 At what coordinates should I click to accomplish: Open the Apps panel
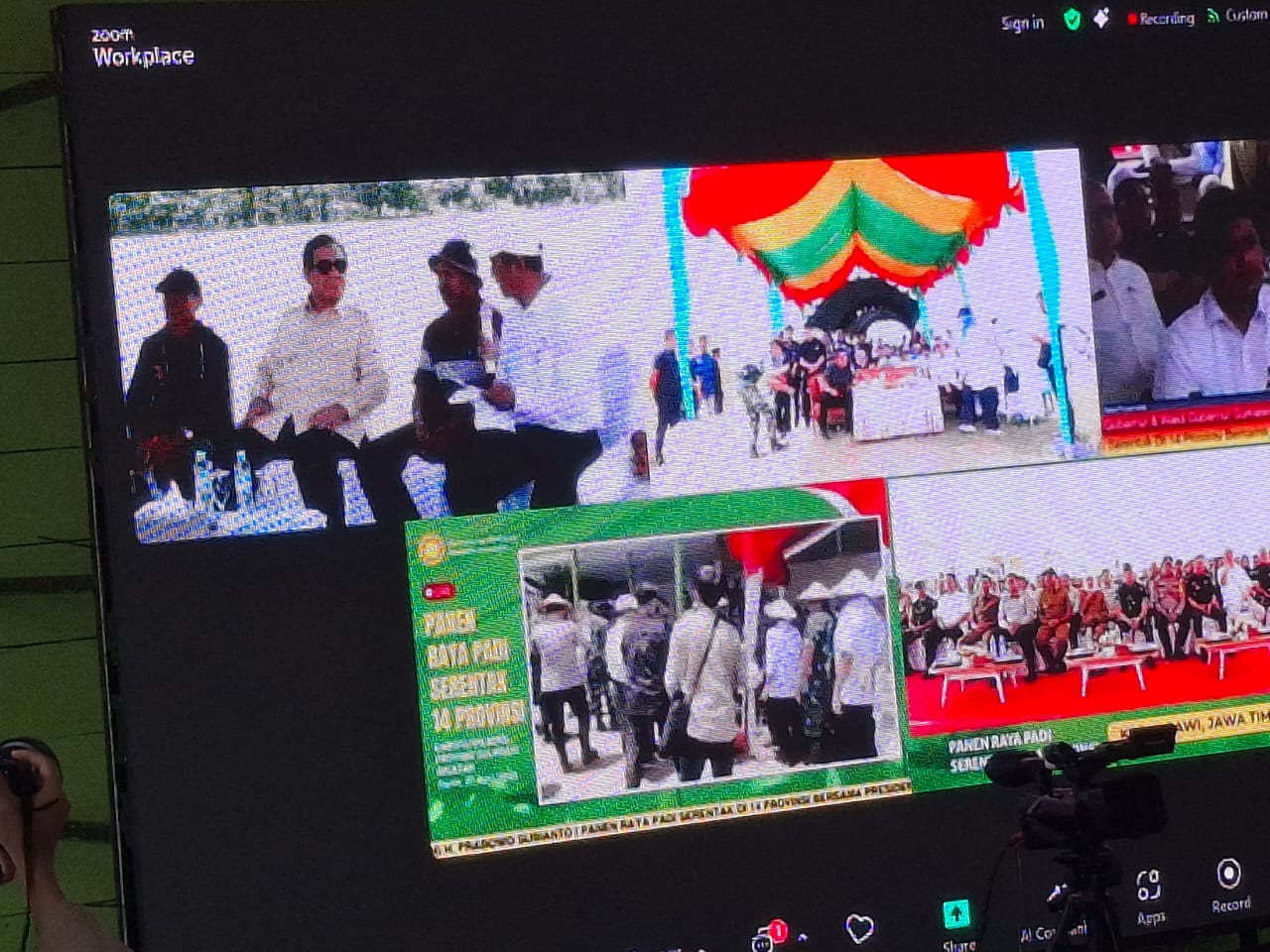[x=1149, y=897]
